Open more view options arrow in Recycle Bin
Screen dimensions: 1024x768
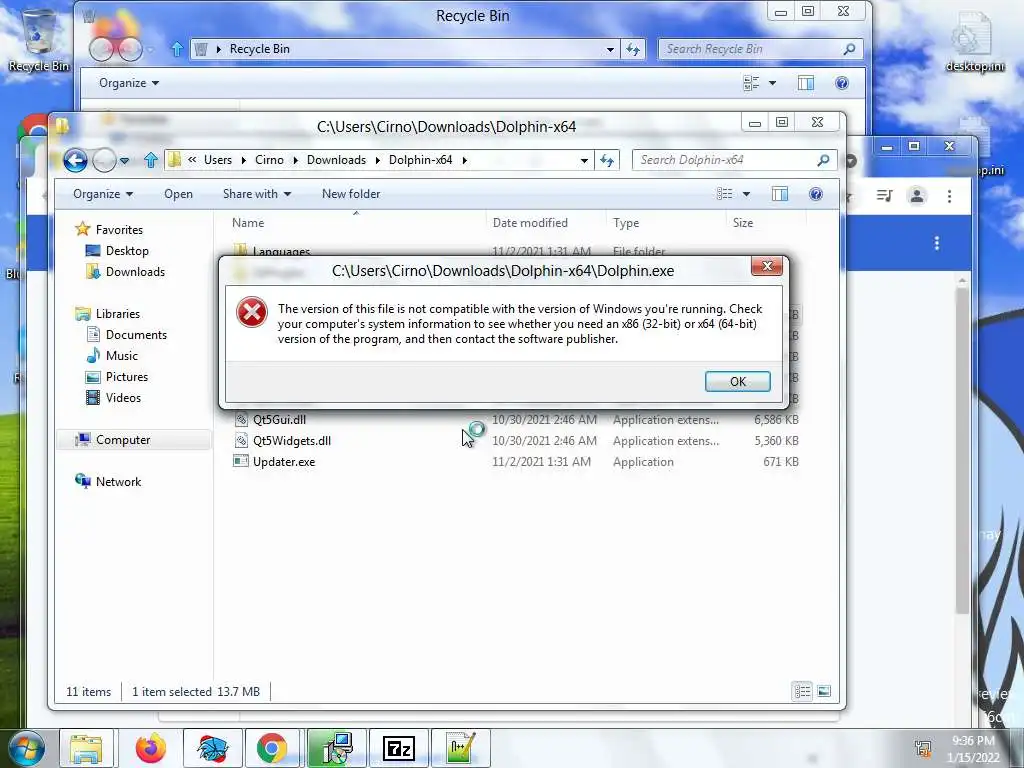coord(772,83)
